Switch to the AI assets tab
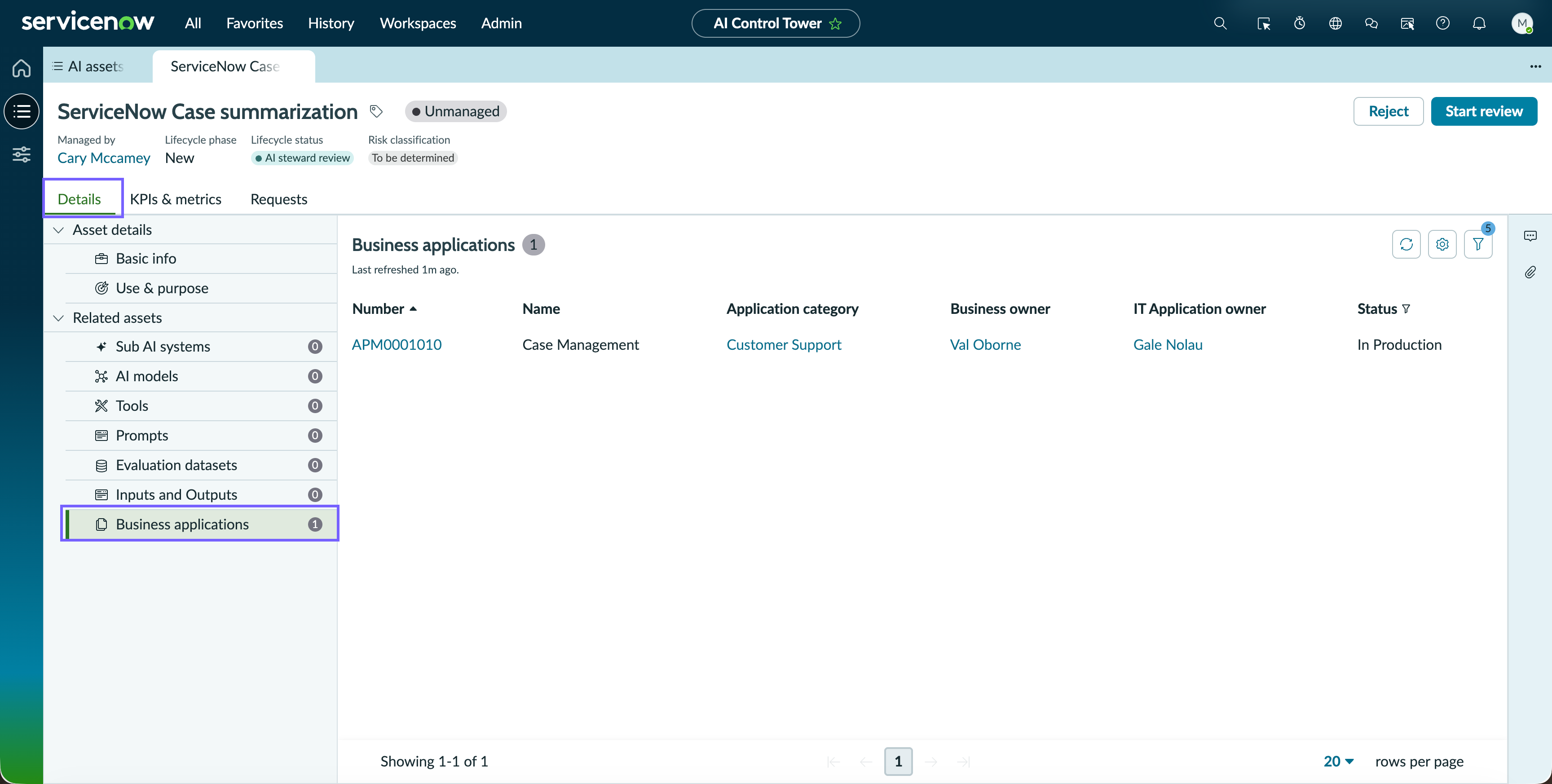Viewport: 1552px width, 784px height. click(97, 66)
